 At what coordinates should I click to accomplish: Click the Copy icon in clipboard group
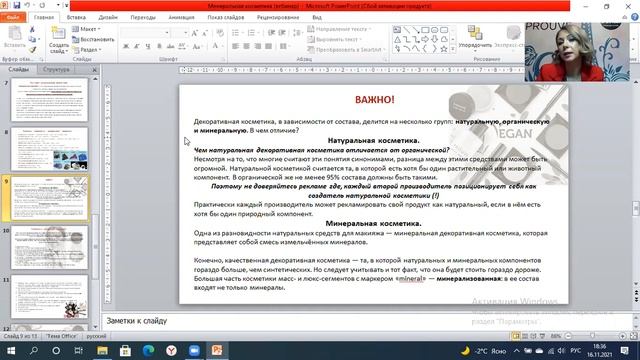click(x=32, y=39)
